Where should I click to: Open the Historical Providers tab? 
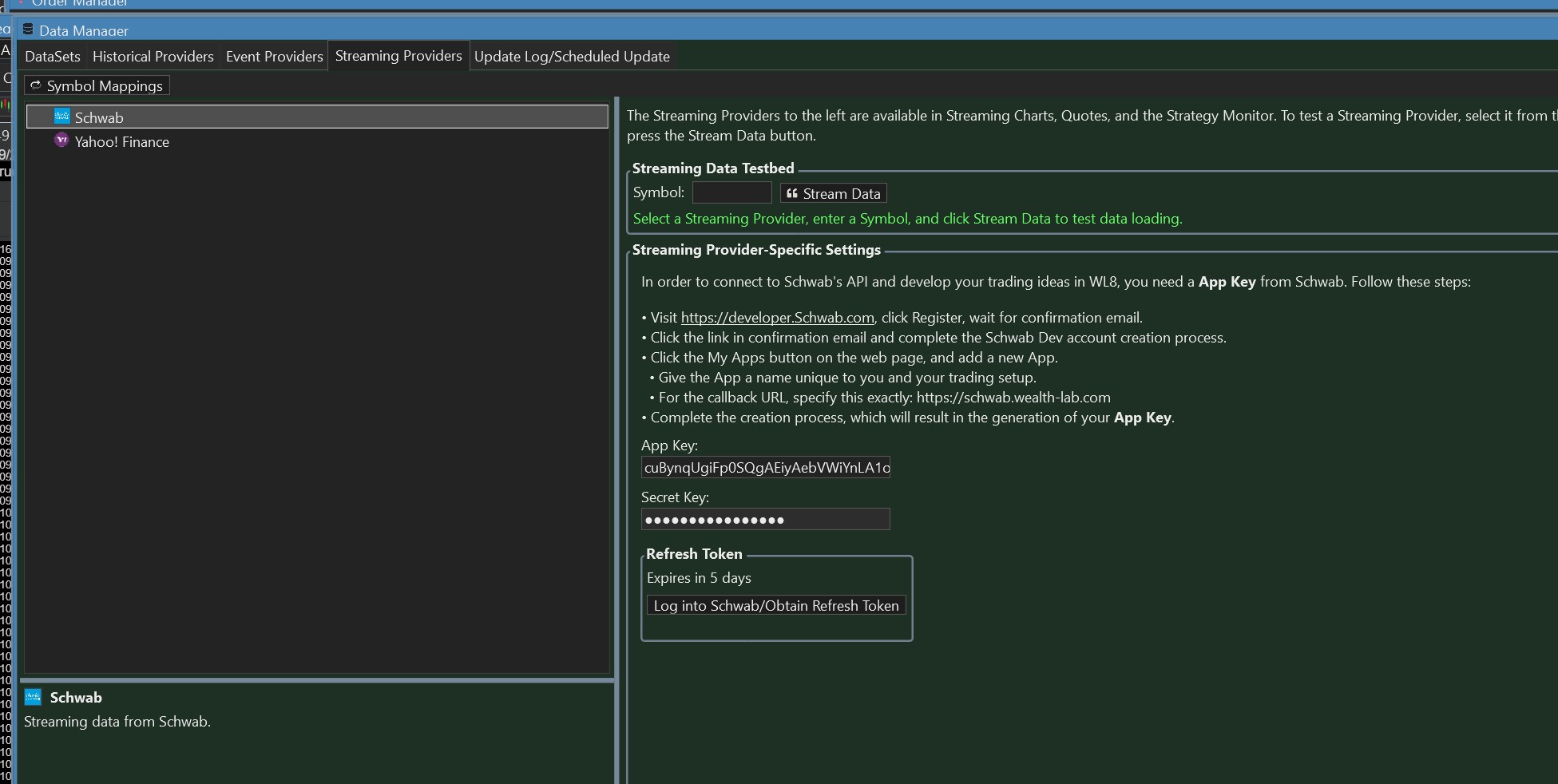point(153,57)
